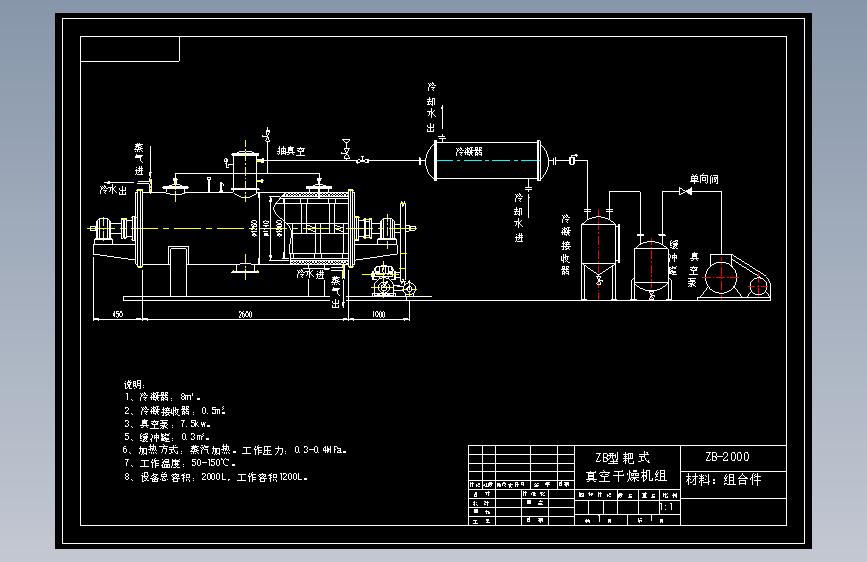
Task: Click the 单向阀 label near the check valve
Action: [x=704, y=179]
